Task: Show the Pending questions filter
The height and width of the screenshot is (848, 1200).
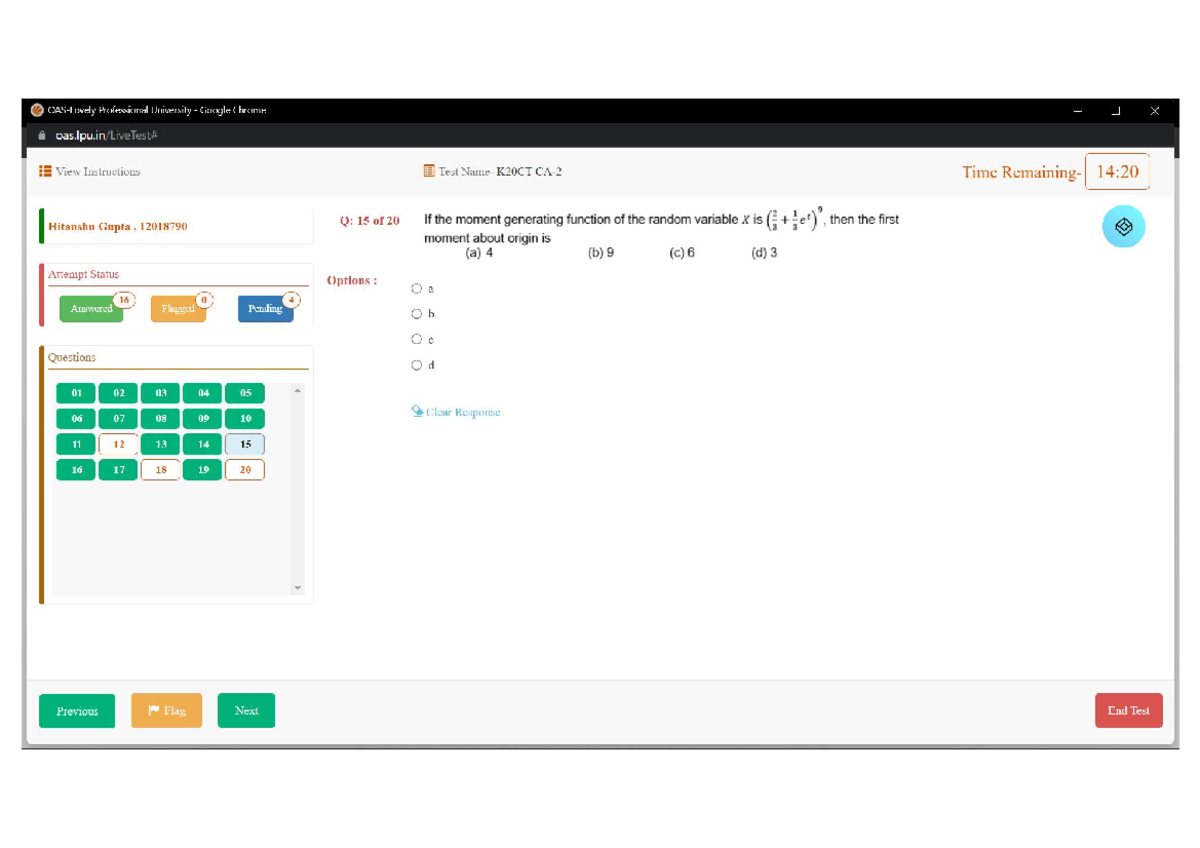Action: [265, 309]
